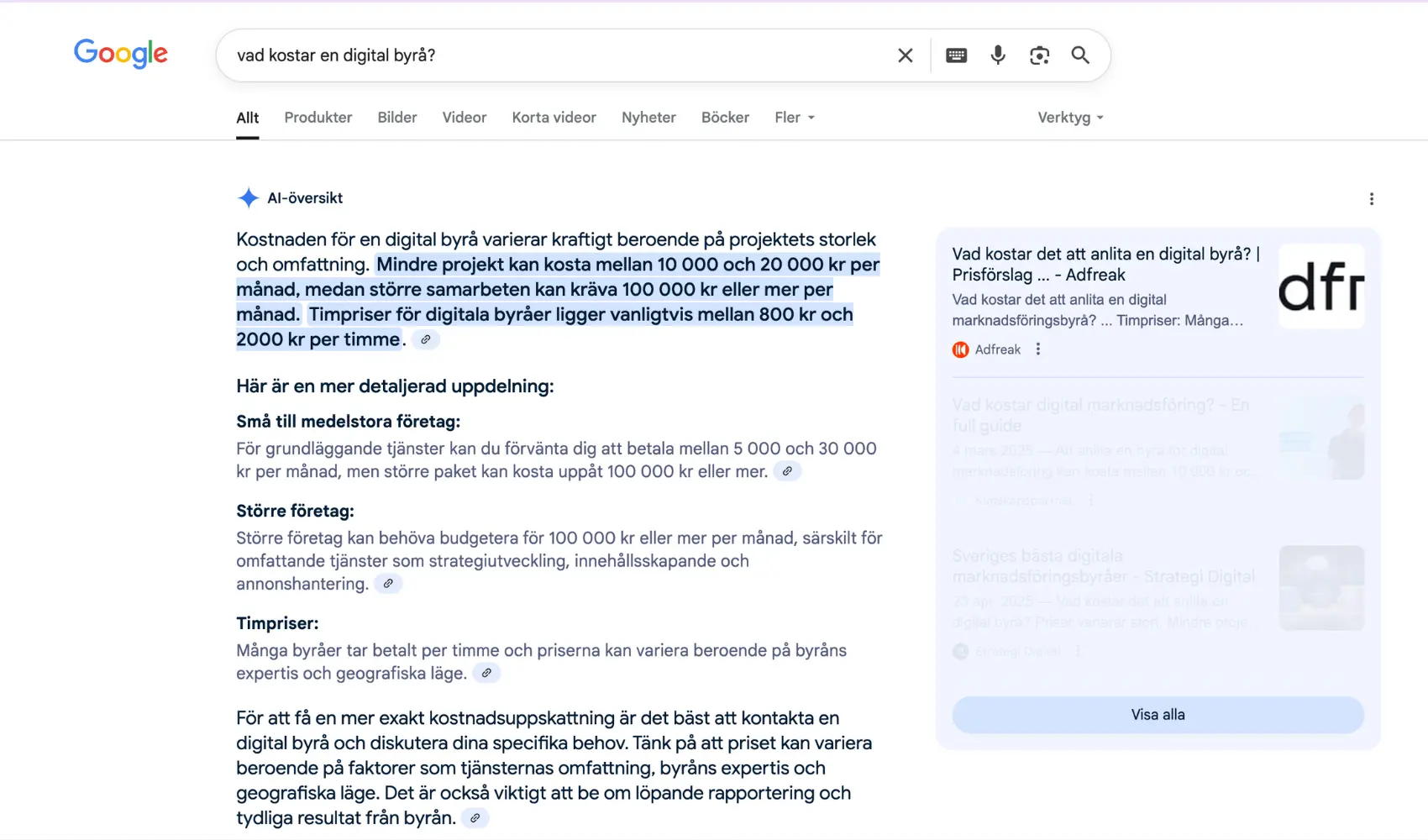Click the Adfreak source name
Image resolution: width=1428 pixels, height=840 pixels.
pyautogui.click(x=998, y=349)
